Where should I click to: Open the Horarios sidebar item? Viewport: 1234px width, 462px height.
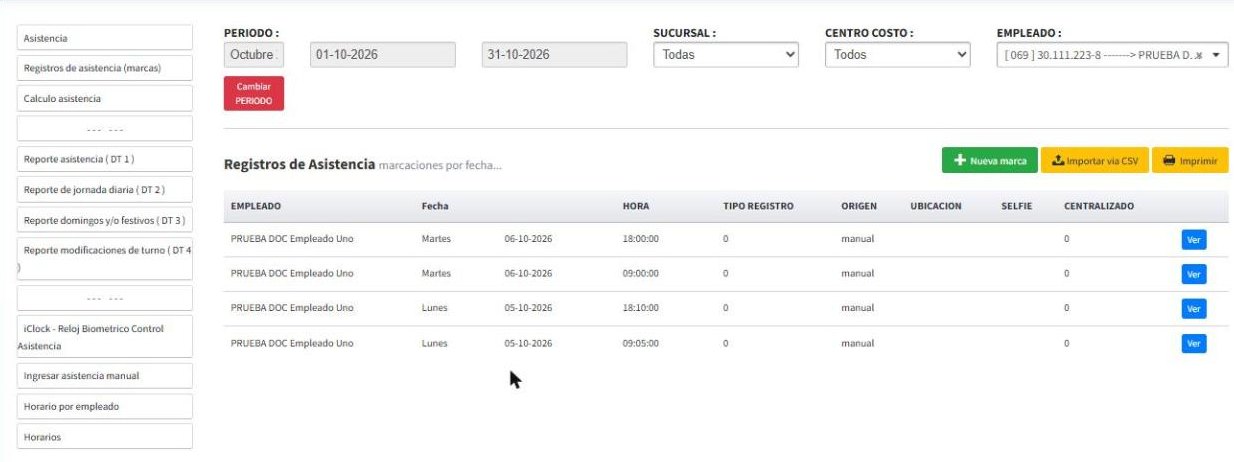[105, 436]
